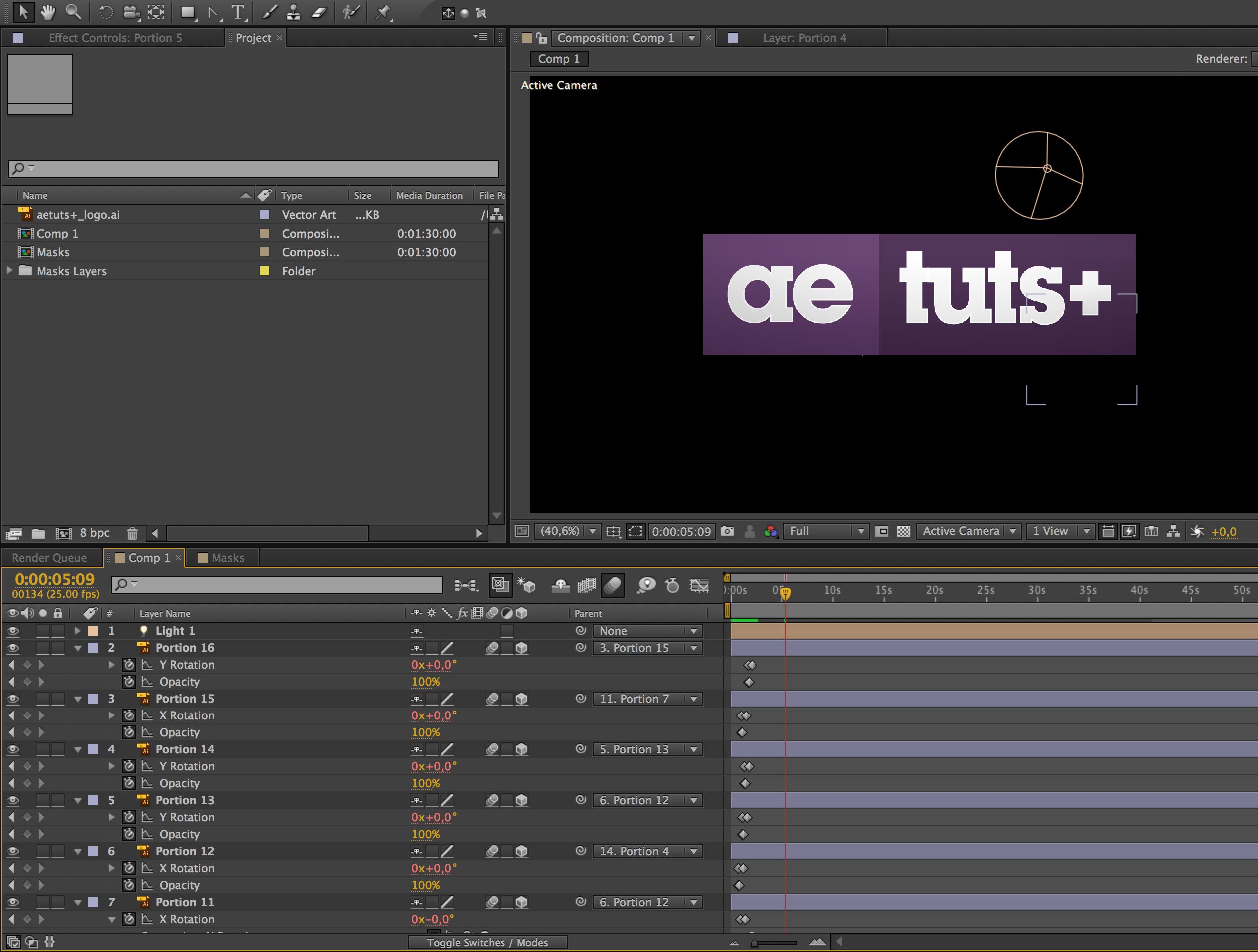Open the Show Channel color icon

[770, 531]
